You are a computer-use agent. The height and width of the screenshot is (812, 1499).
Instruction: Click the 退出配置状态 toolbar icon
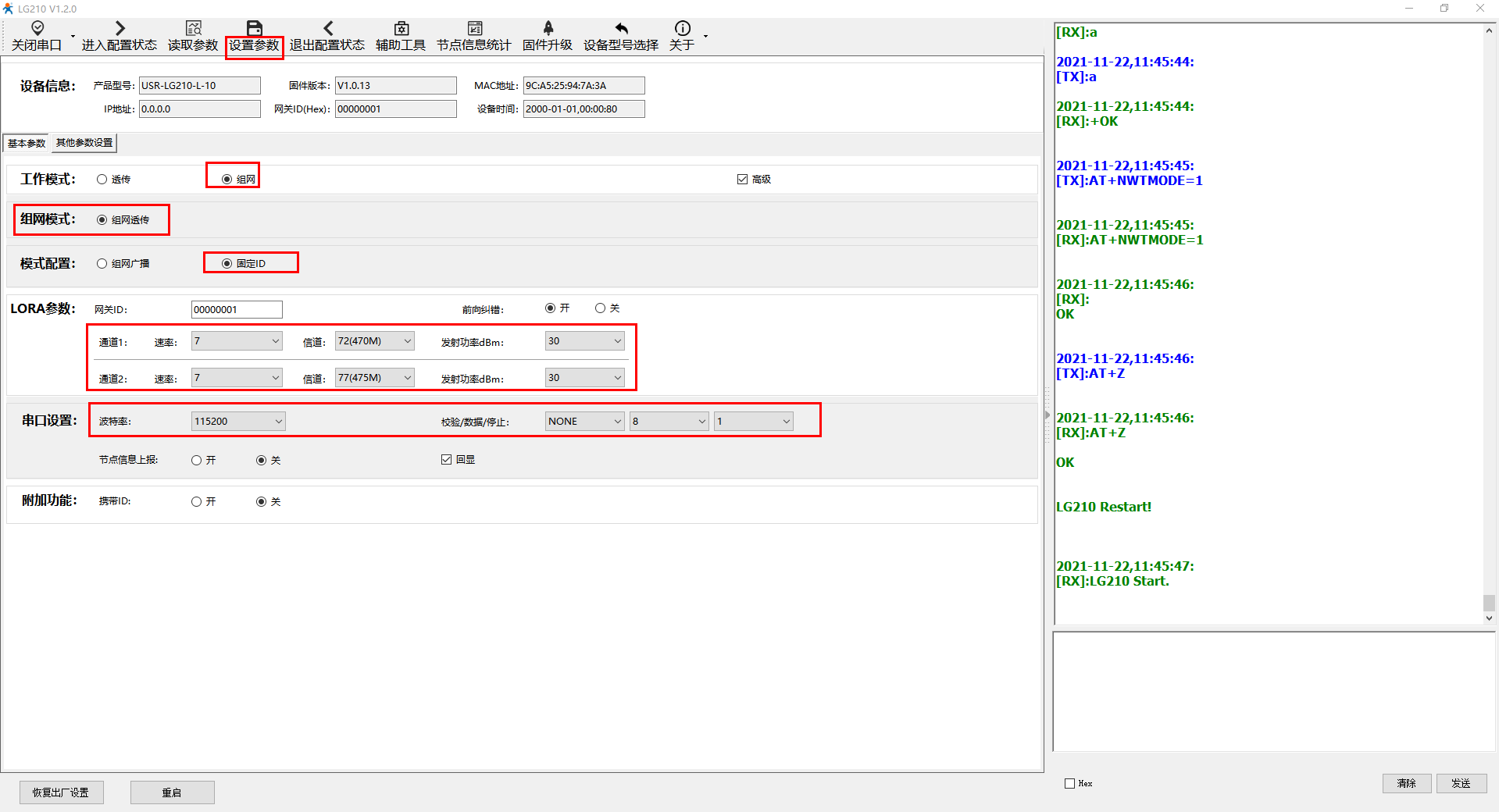327,29
